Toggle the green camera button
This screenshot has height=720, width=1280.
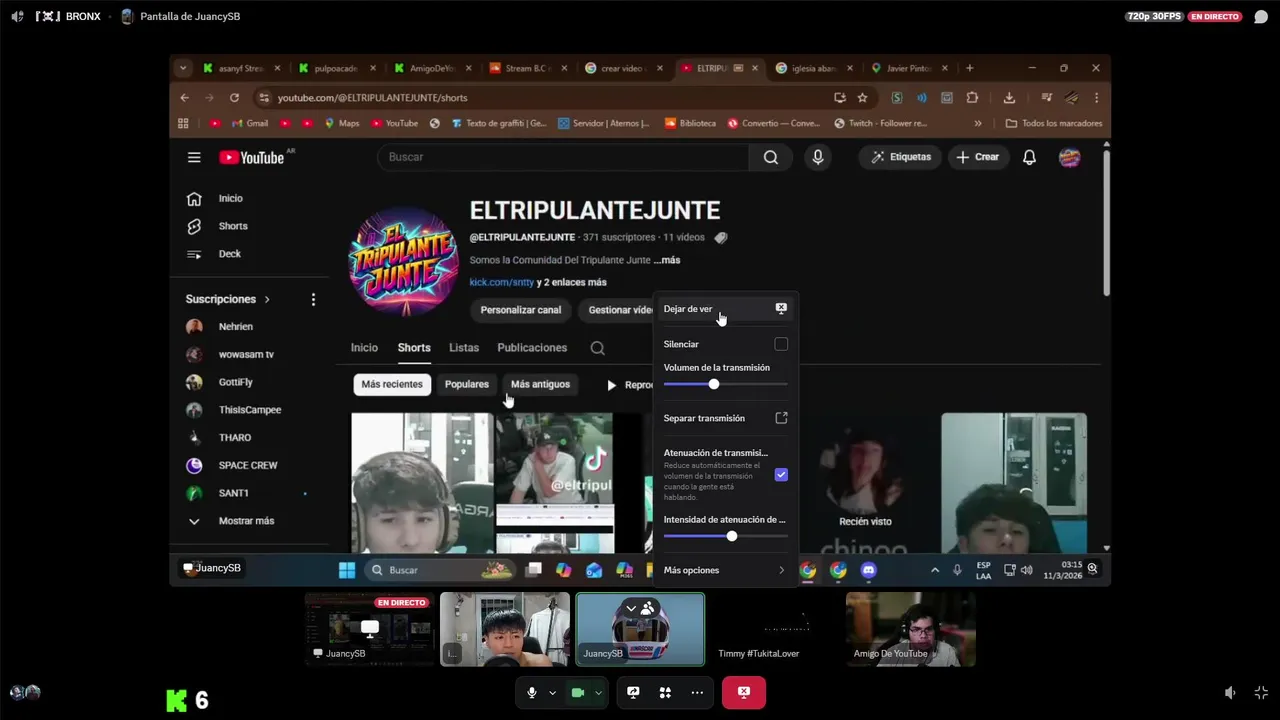tap(577, 692)
